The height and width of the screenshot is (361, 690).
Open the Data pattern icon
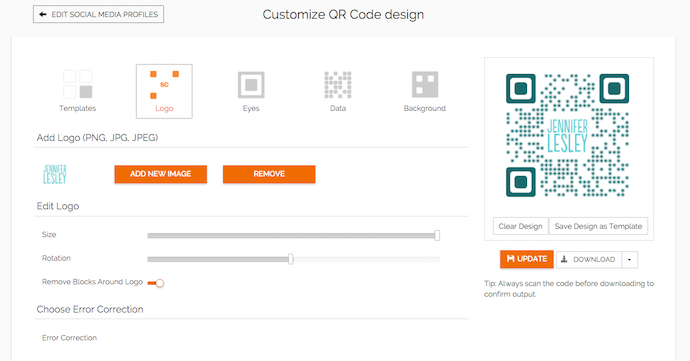point(338,85)
